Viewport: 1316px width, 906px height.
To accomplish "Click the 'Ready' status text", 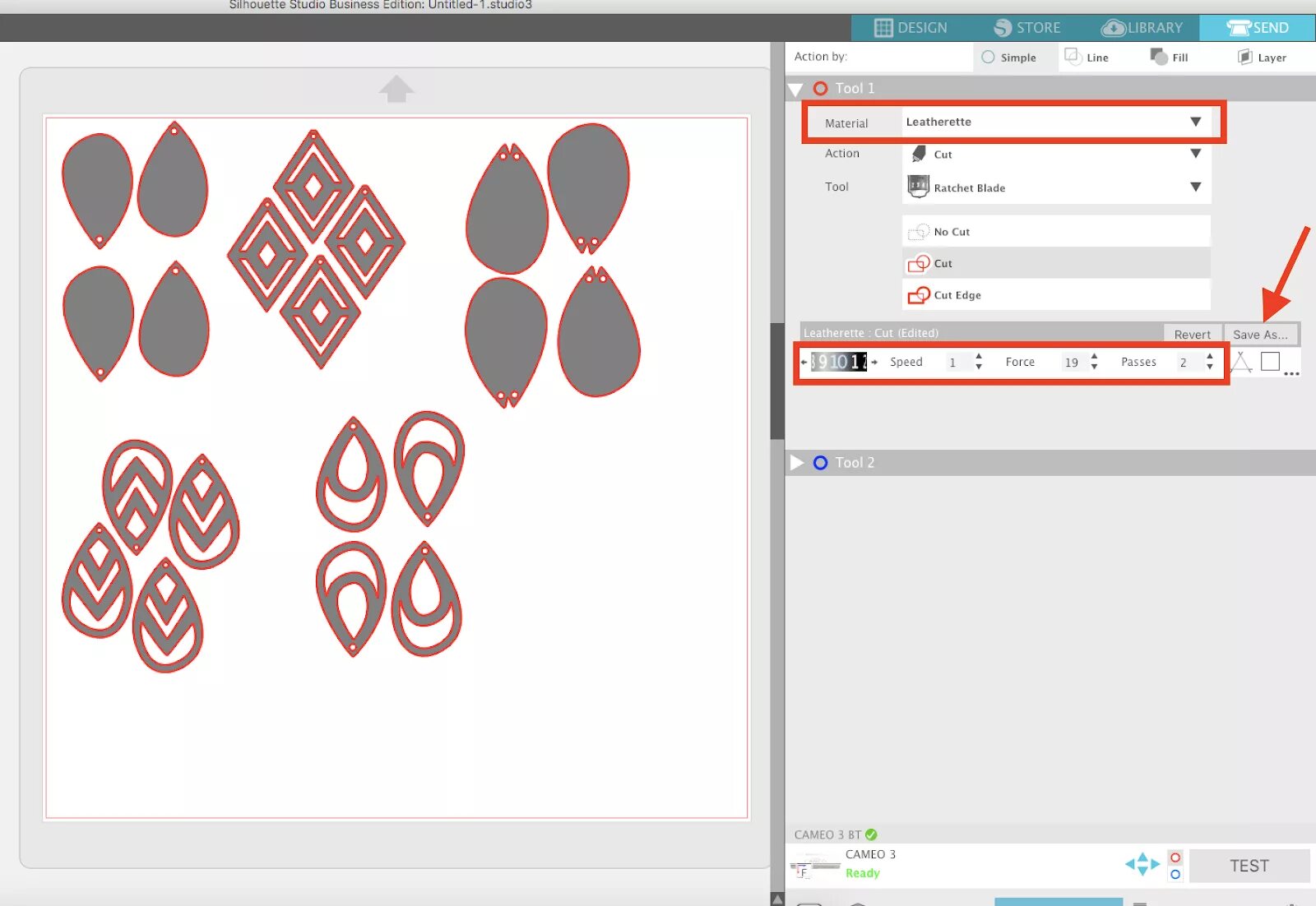I will click(x=862, y=873).
